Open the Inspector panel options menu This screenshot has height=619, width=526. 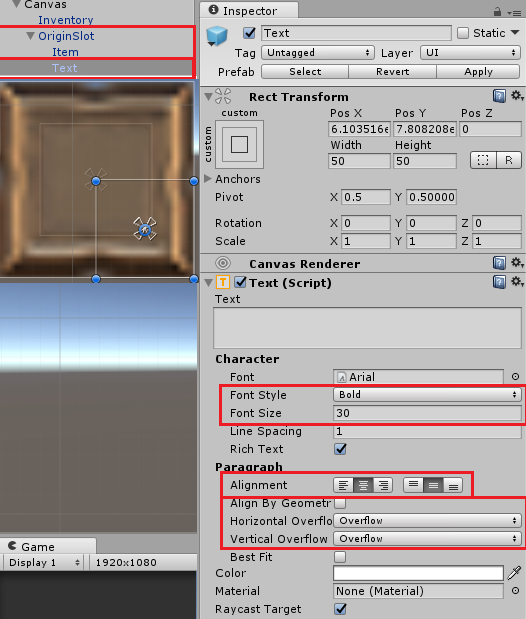coord(516,13)
